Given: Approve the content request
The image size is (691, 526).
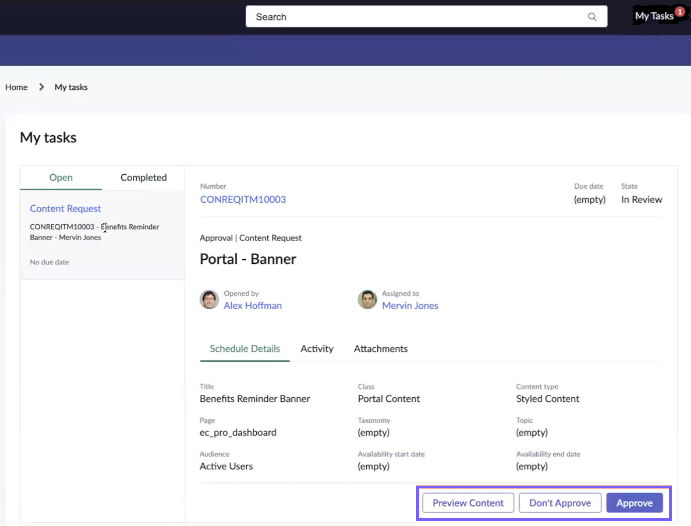Looking at the screenshot, I should (x=634, y=503).
